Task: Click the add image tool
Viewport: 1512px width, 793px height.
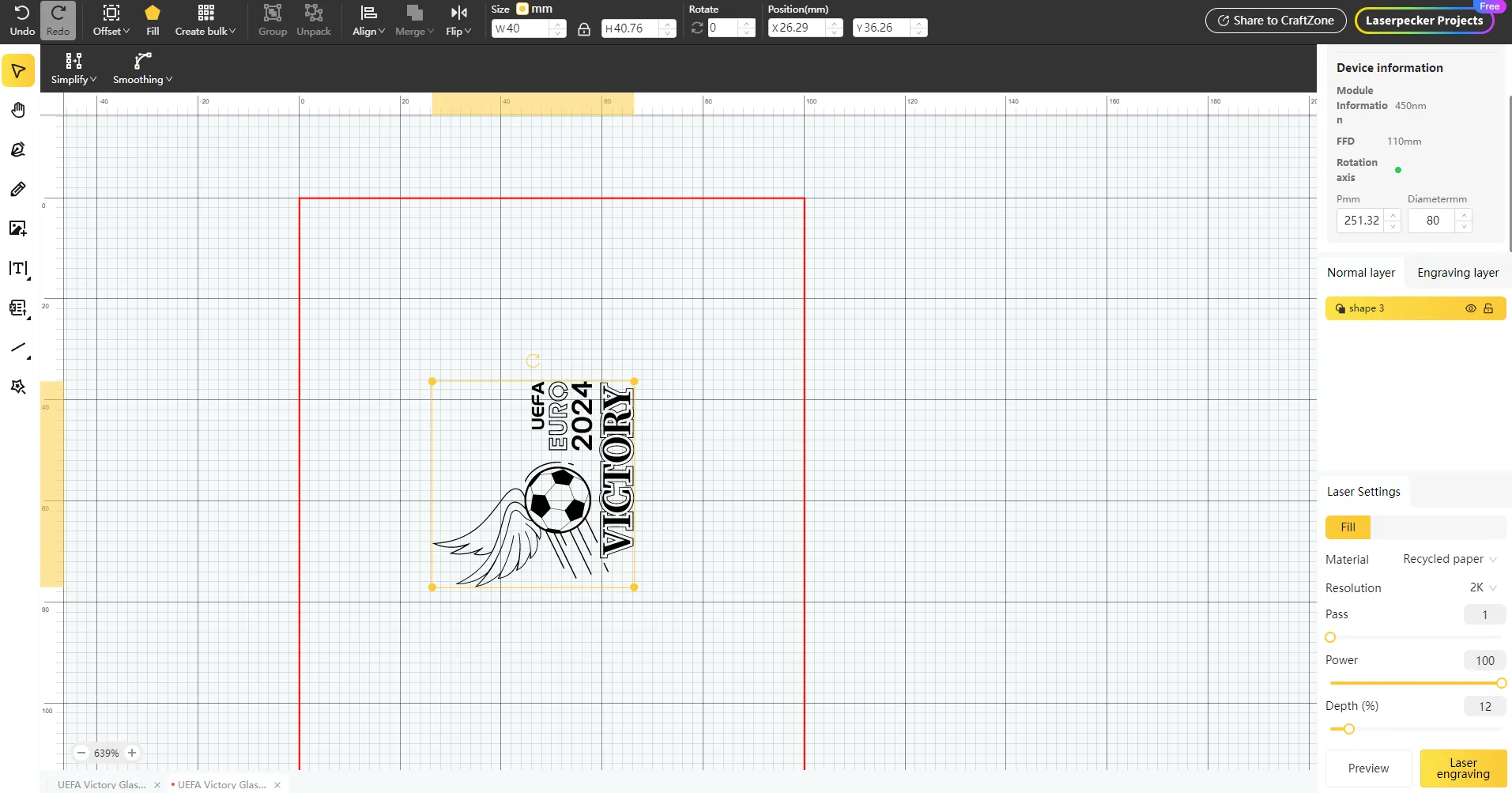Action: (x=18, y=228)
